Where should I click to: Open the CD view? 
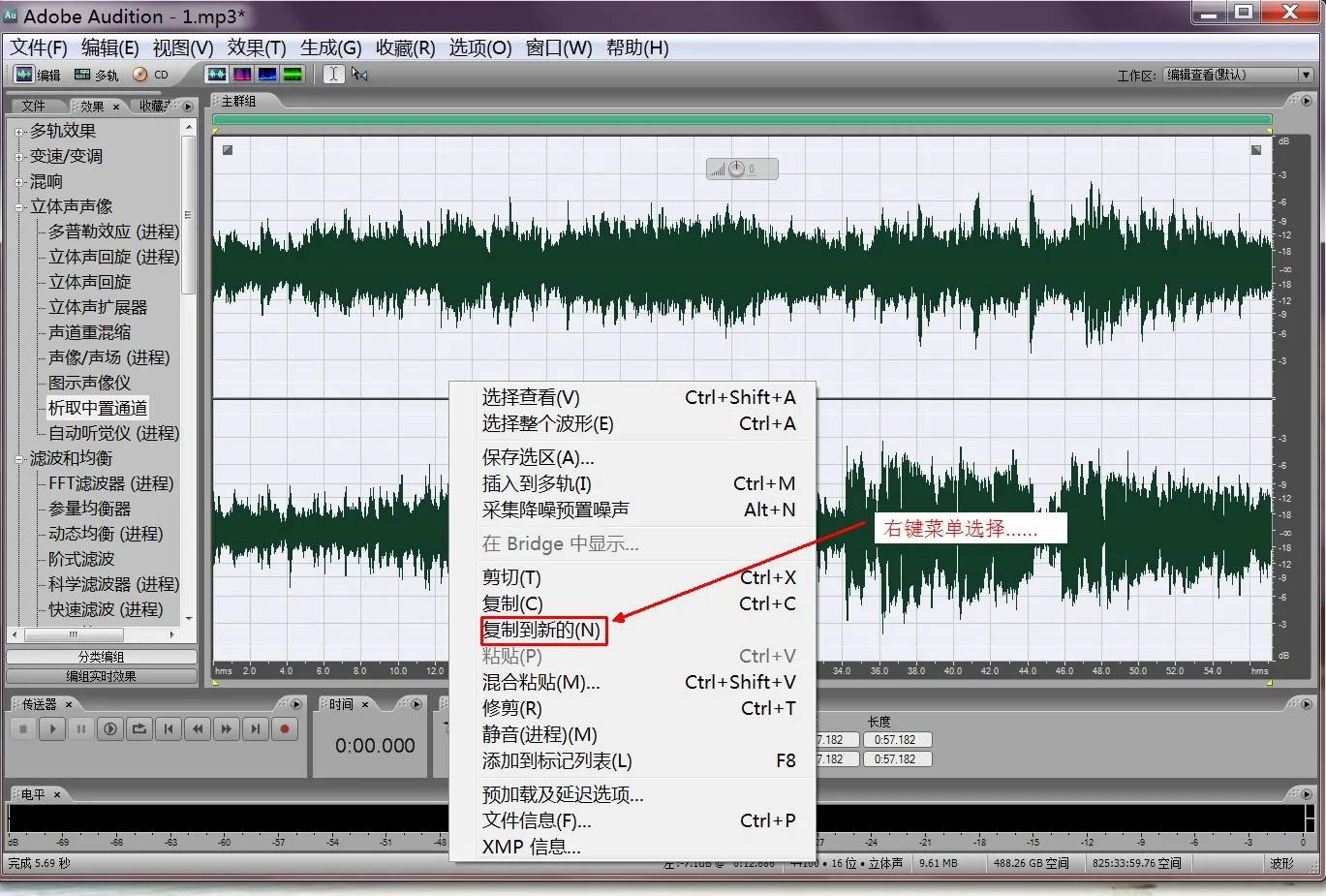coord(150,75)
